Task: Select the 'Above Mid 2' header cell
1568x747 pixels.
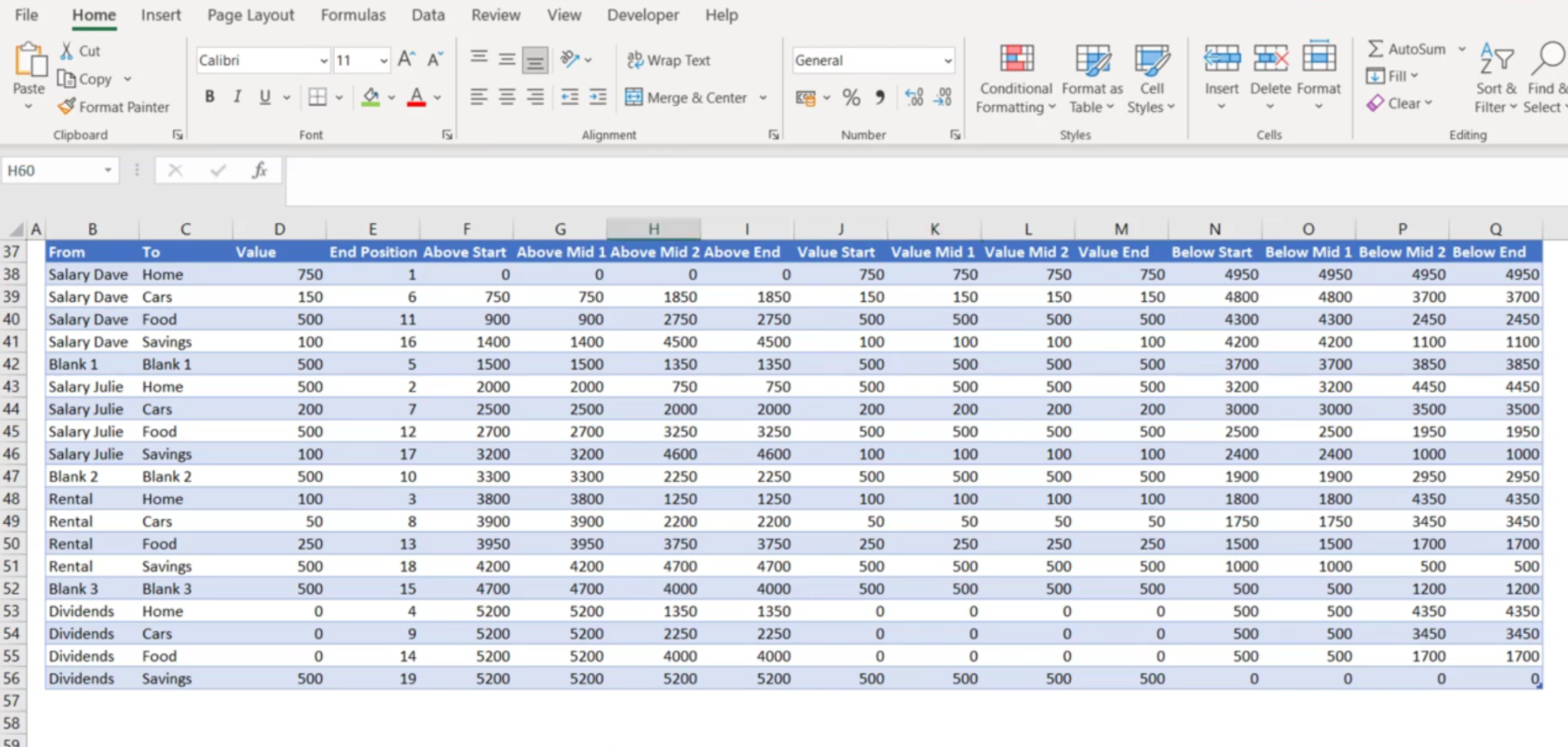Action: pyautogui.click(x=654, y=252)
